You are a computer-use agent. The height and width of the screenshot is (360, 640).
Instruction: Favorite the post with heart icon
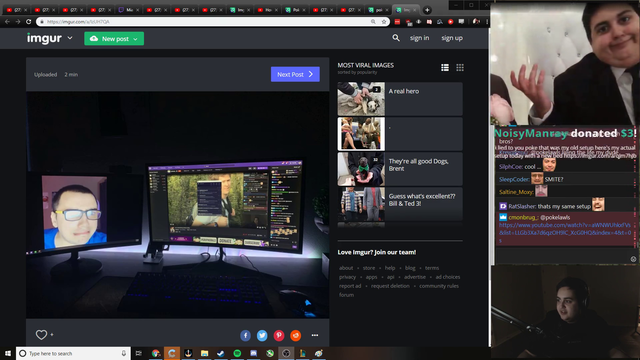point(41,335)
